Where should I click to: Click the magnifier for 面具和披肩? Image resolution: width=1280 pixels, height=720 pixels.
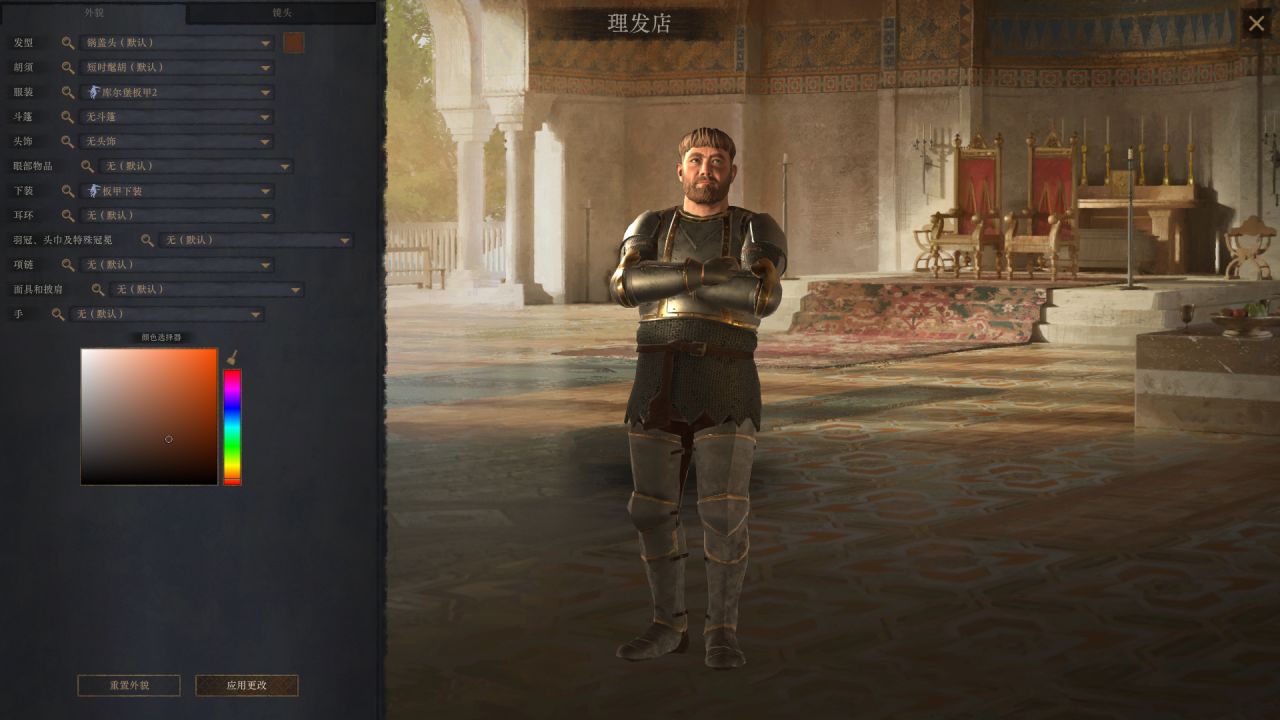98,290
